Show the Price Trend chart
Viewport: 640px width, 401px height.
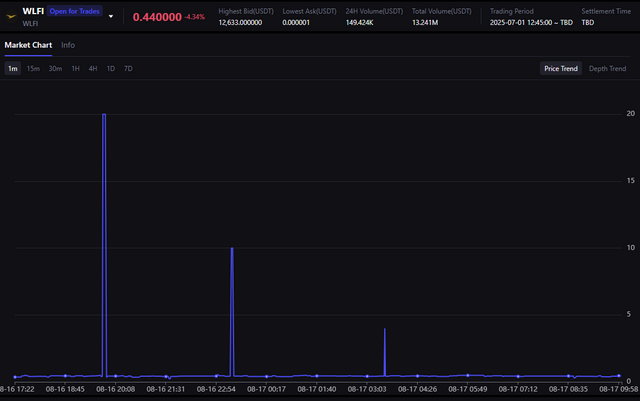click(561, 69)
